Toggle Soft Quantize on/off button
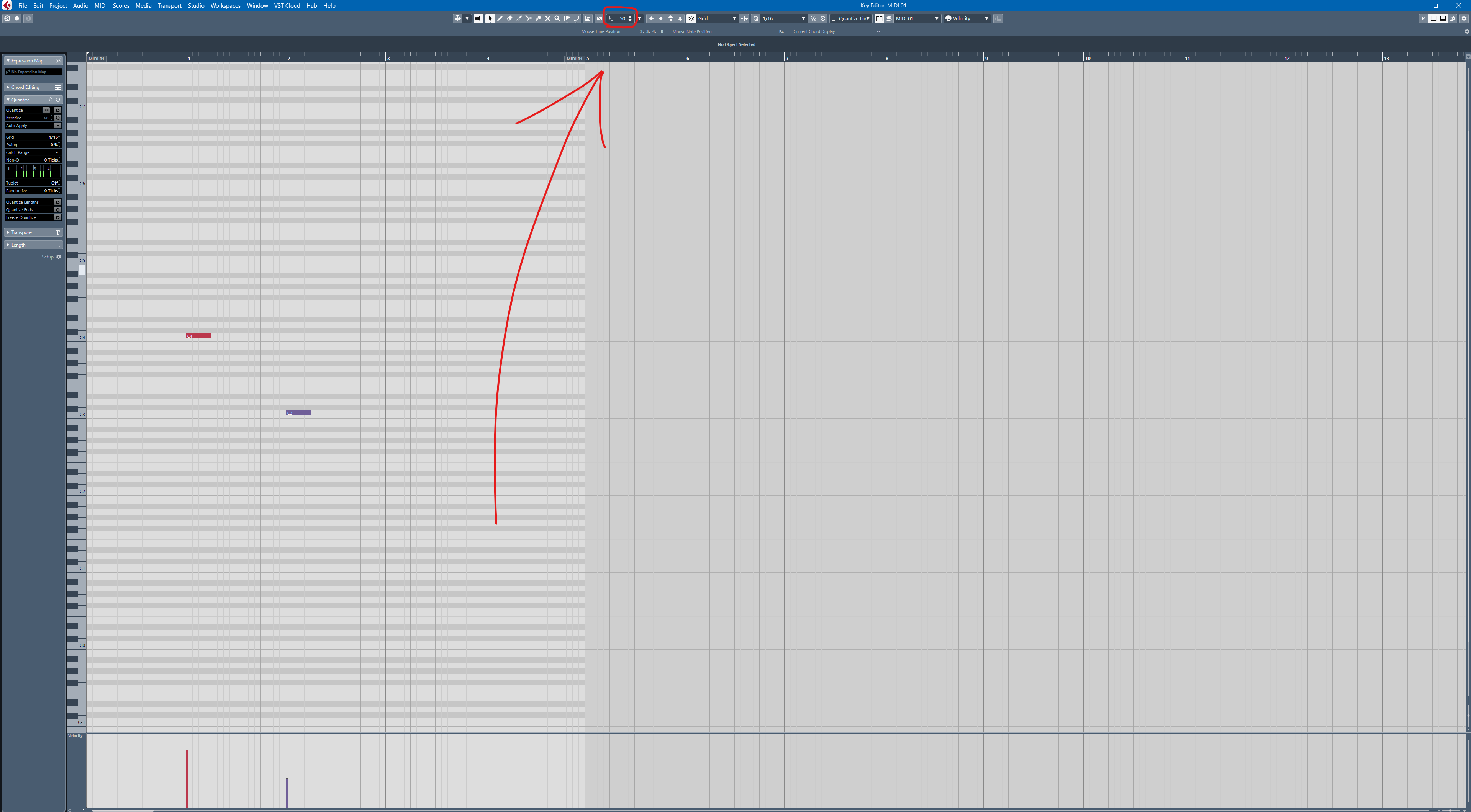The image size is (1471, 812). click(x=813, y=18)
